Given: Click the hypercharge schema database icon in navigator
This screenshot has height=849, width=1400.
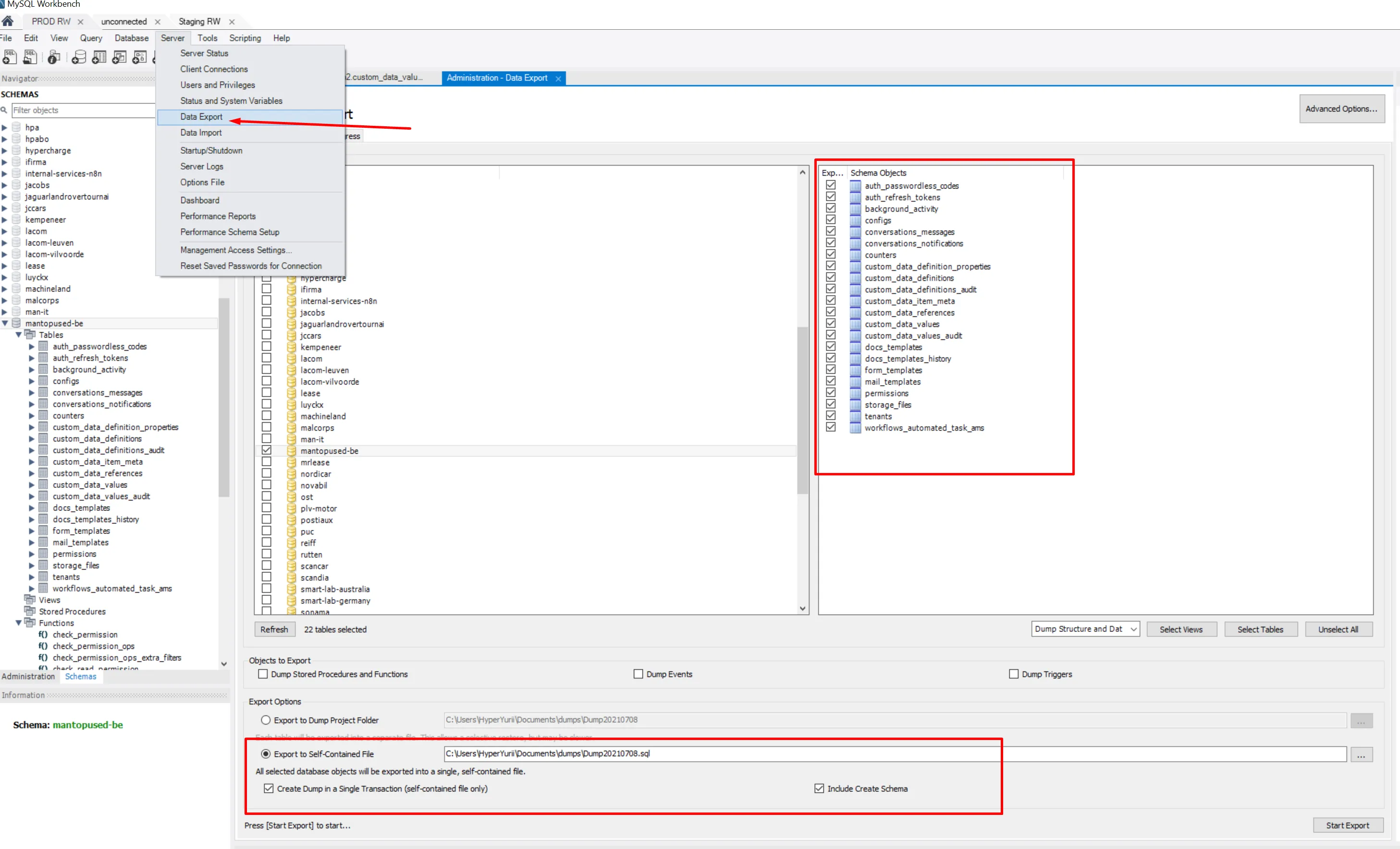Looking at the screenshot, I should (16, 150).
